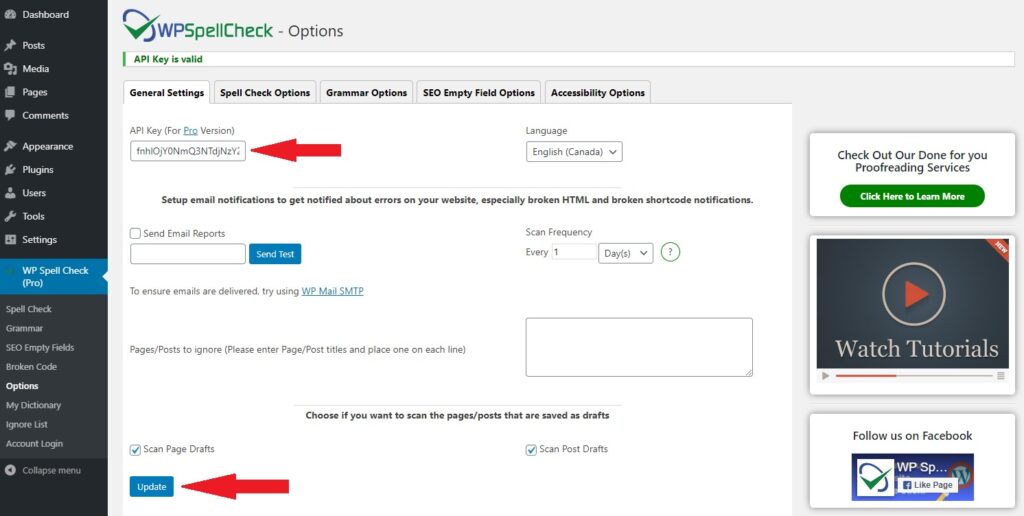Click the Posts menu label
Viewport: 1024px width, 516px height.
33,46
